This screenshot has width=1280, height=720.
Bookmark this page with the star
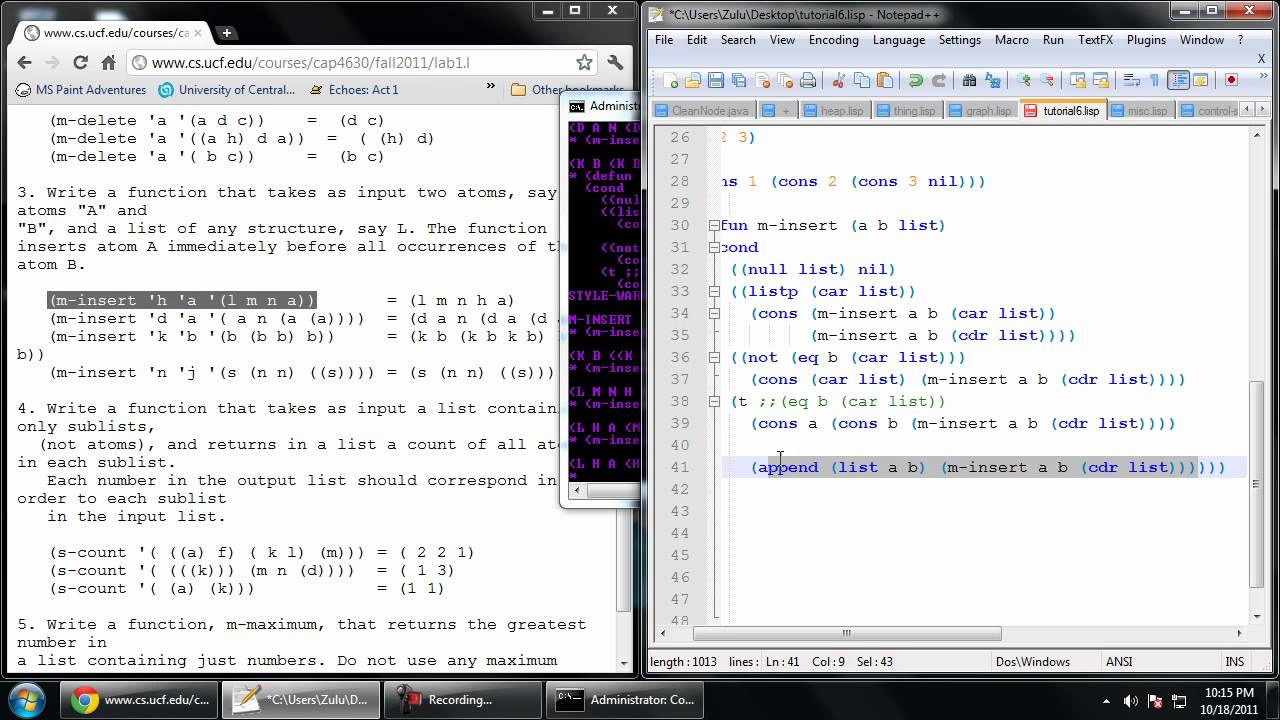pos(585,62)
